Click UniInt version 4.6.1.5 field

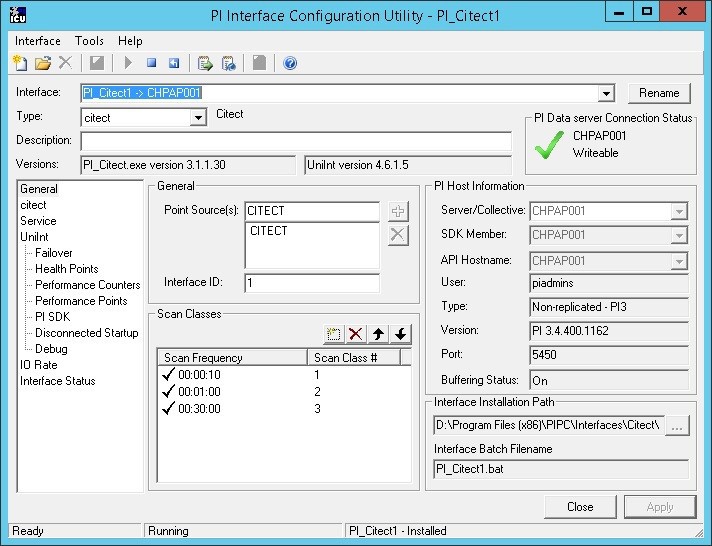(408, 165)
